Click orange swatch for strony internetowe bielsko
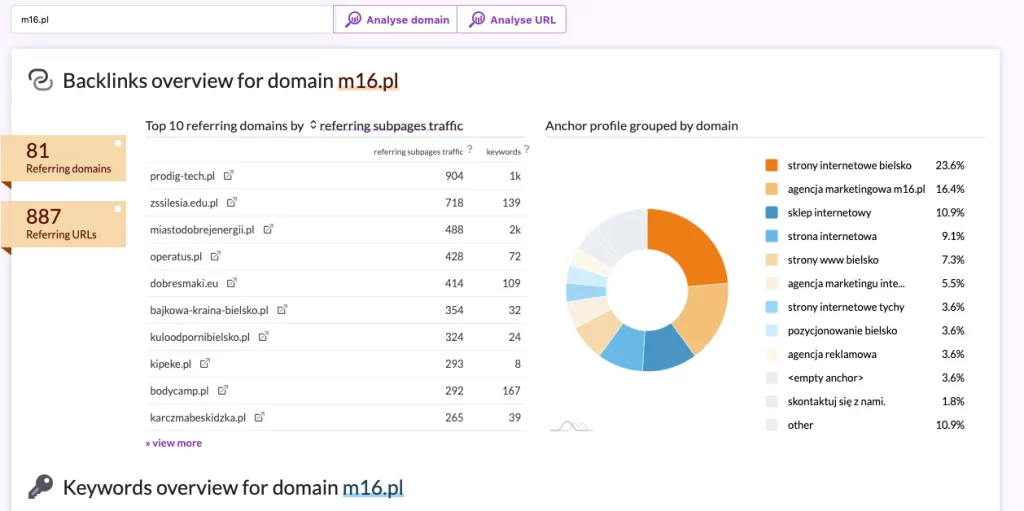 pyautogui.click(x=771, y=165)
